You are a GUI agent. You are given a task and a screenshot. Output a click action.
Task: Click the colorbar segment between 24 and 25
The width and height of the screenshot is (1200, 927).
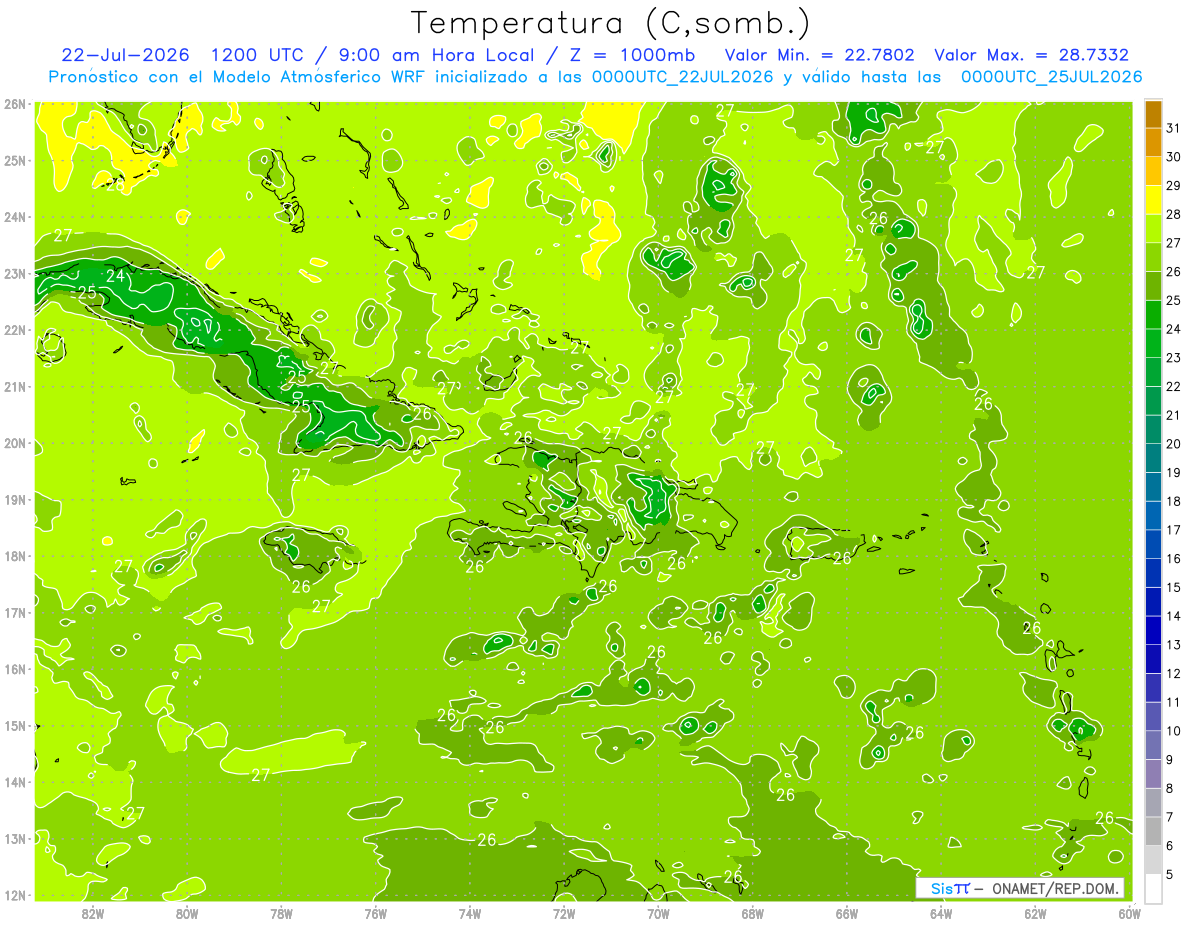pos(1153,315)
